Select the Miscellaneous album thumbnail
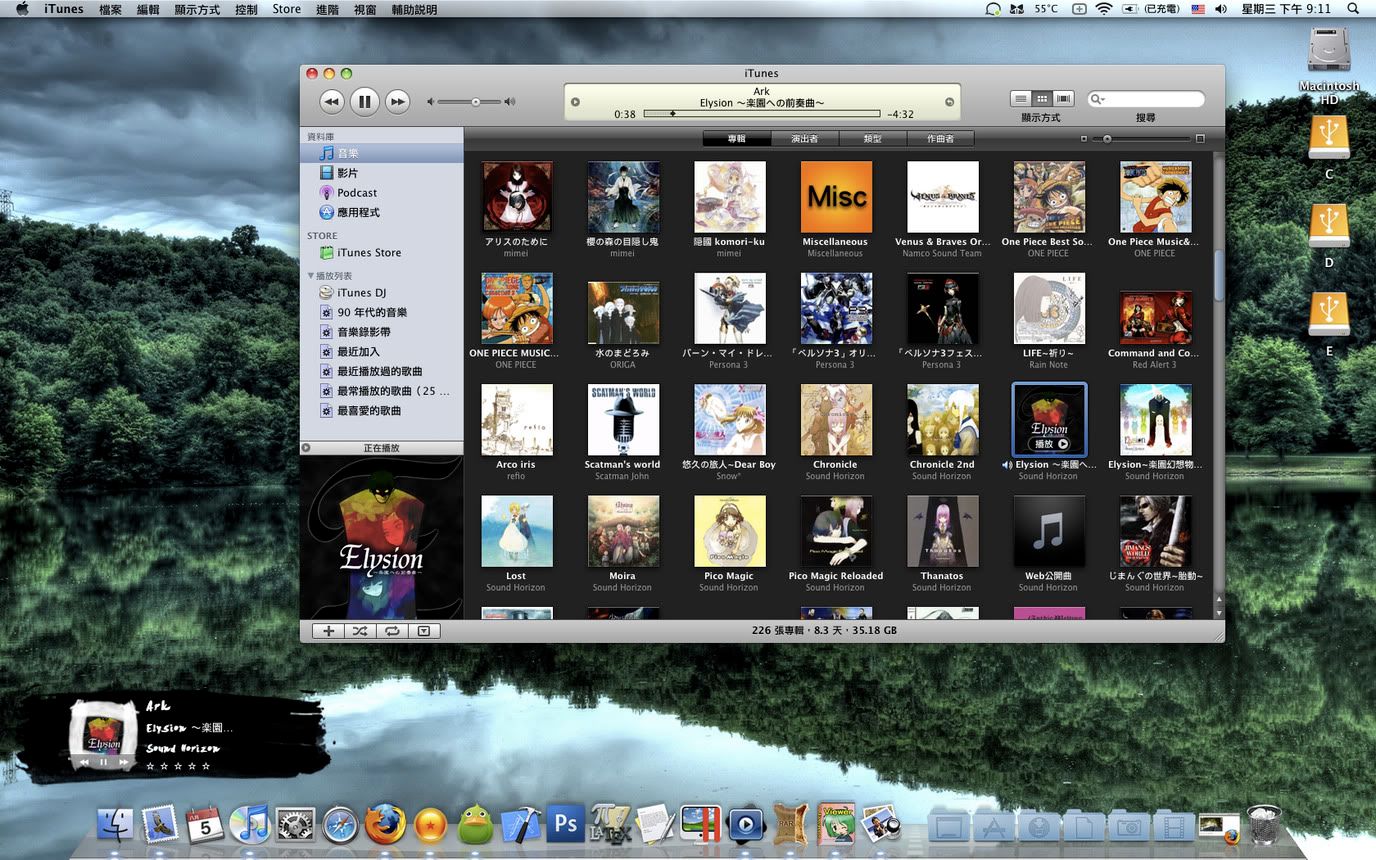 coord(836,197)
